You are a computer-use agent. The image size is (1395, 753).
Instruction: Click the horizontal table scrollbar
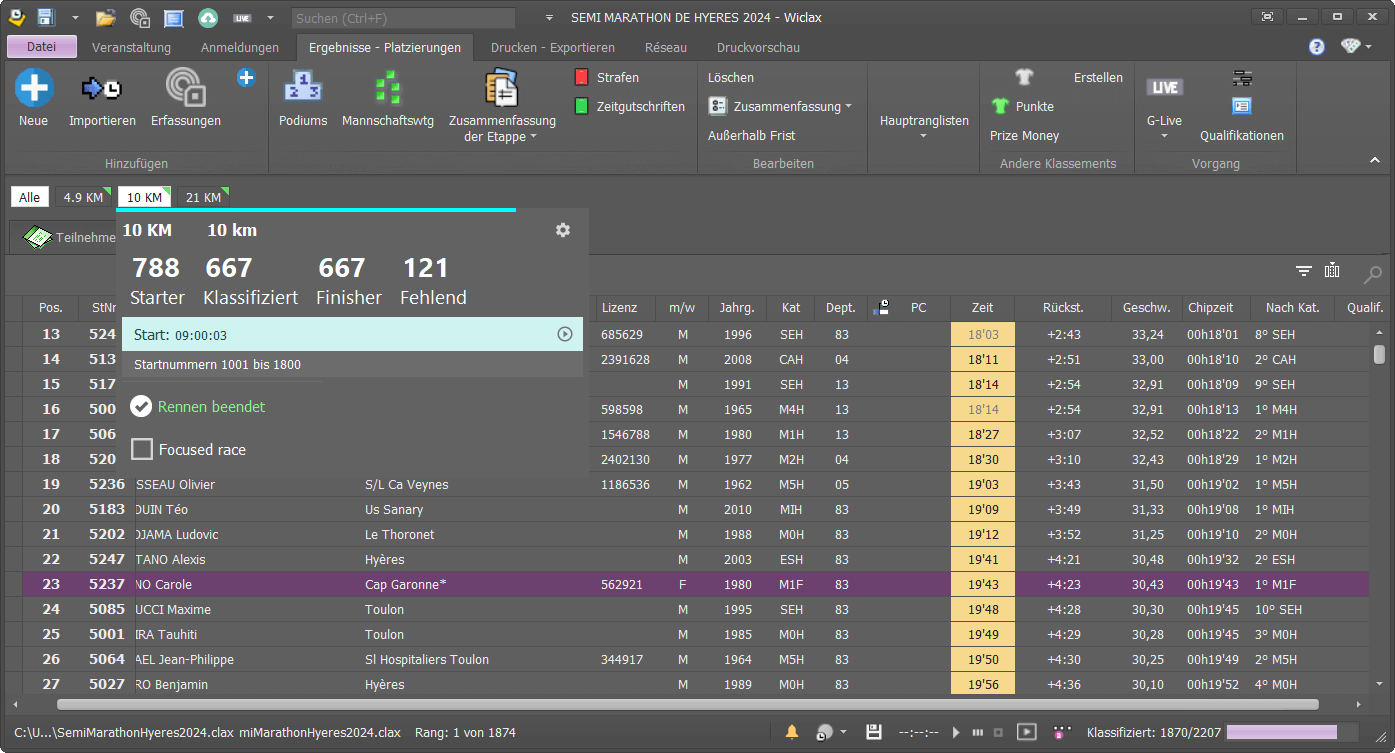tap(688, 704)
